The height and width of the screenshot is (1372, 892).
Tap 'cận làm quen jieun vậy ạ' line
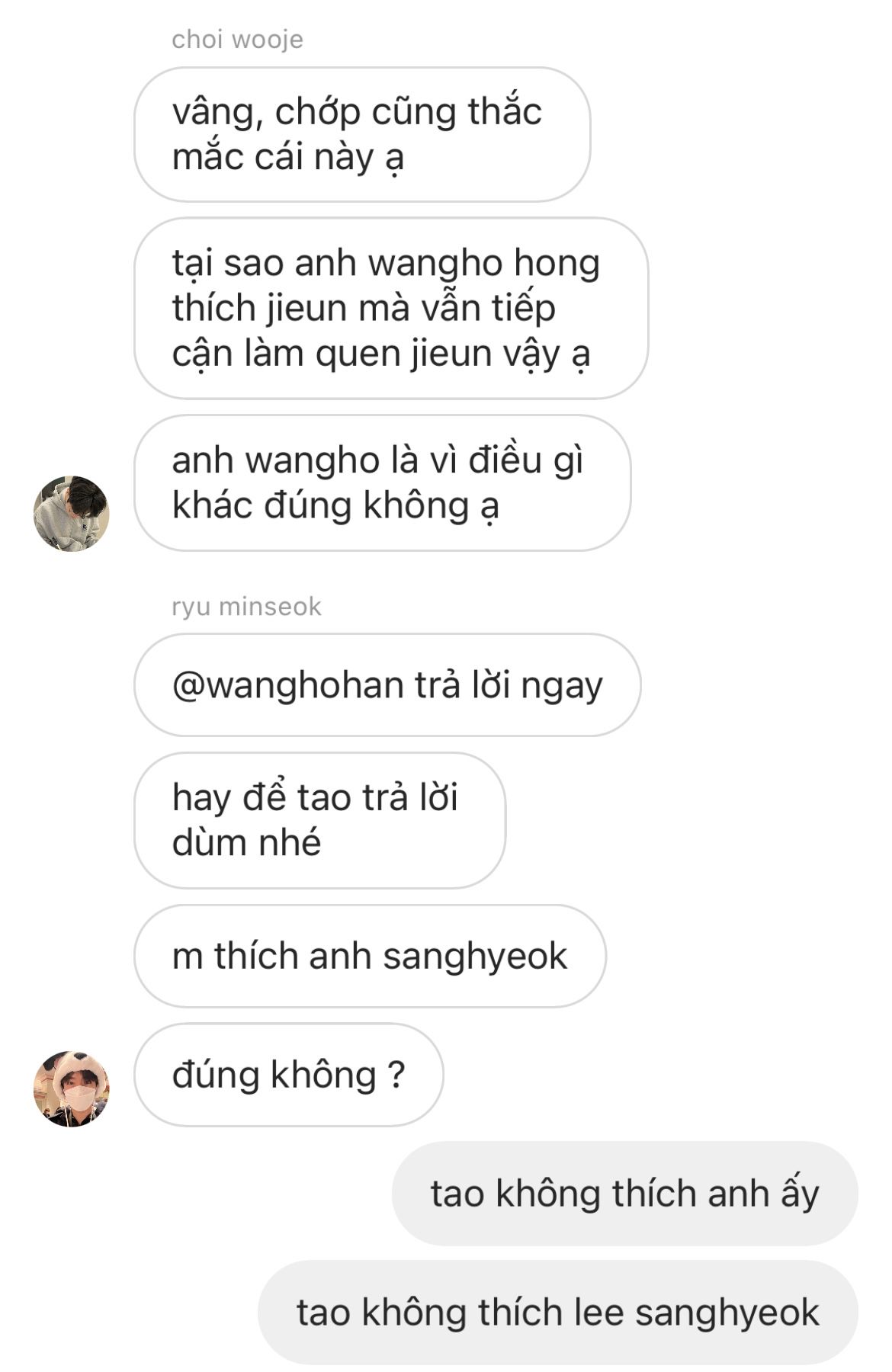click(381, 354)
